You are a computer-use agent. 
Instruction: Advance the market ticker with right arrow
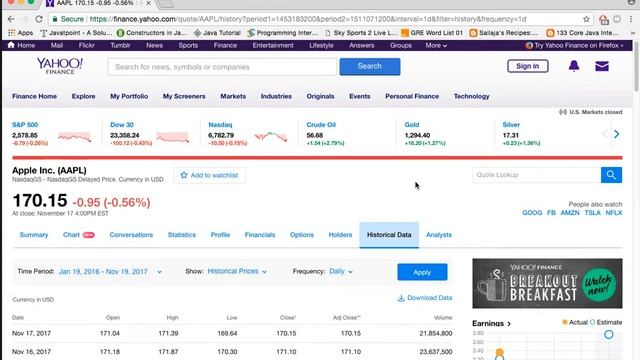[x=616, y=134]
